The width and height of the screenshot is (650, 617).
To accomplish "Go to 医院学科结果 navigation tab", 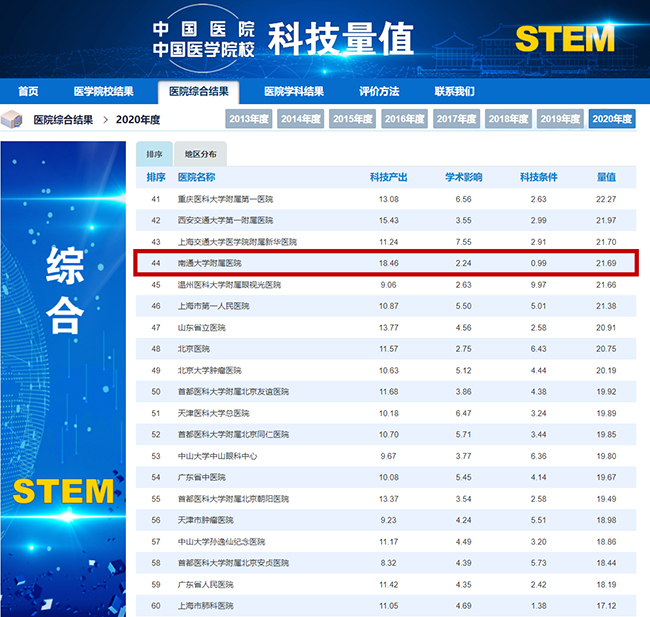I will 294,91.
